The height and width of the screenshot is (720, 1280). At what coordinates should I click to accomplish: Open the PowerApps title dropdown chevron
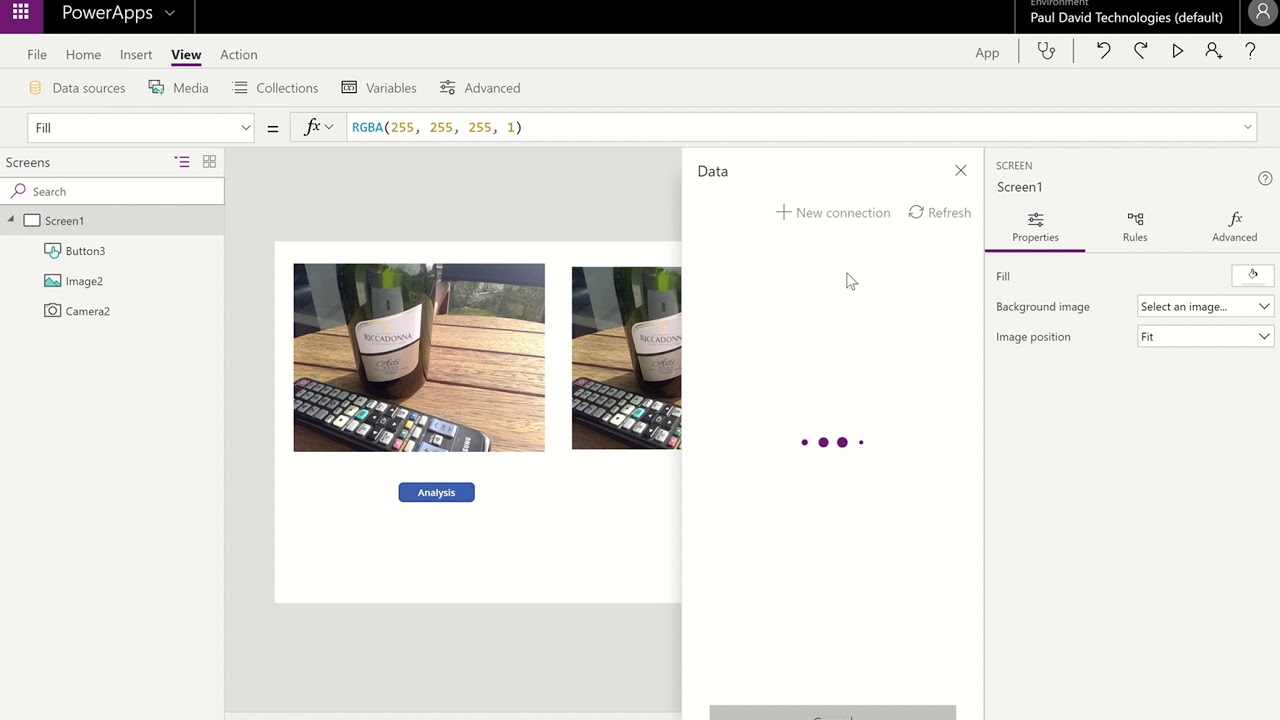(170, 13)
